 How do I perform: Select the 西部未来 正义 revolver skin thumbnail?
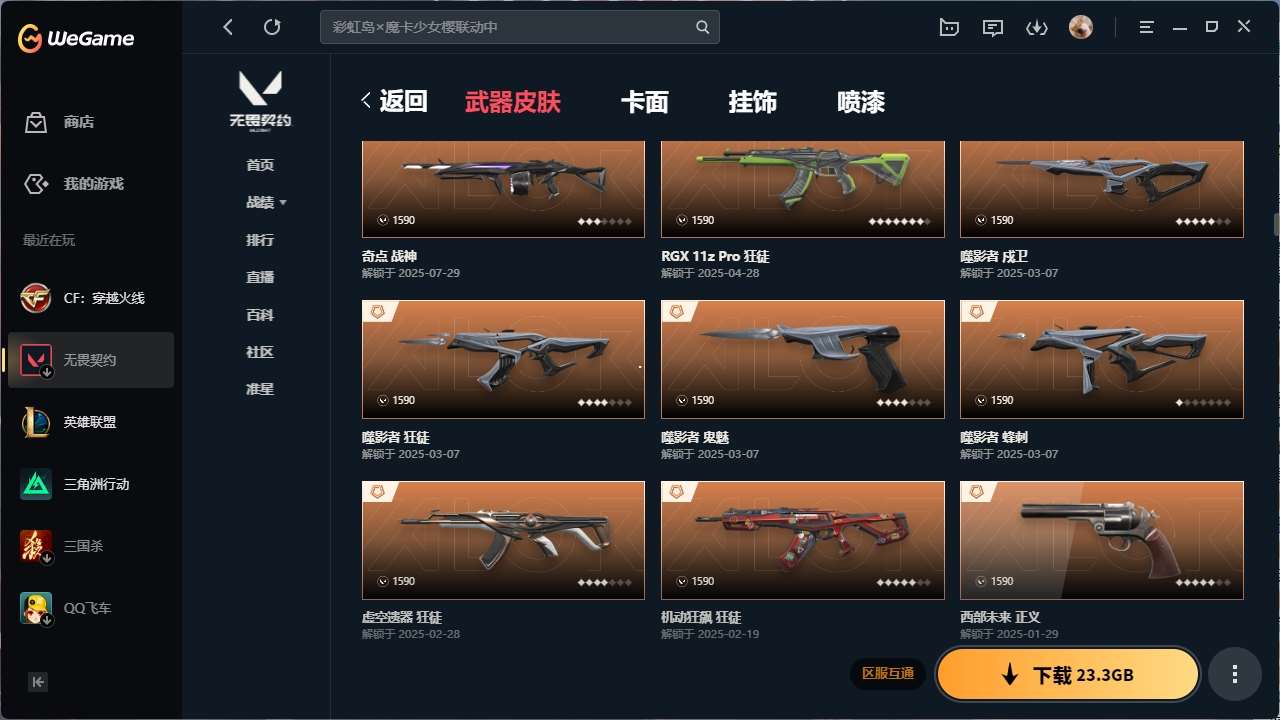1102,540
